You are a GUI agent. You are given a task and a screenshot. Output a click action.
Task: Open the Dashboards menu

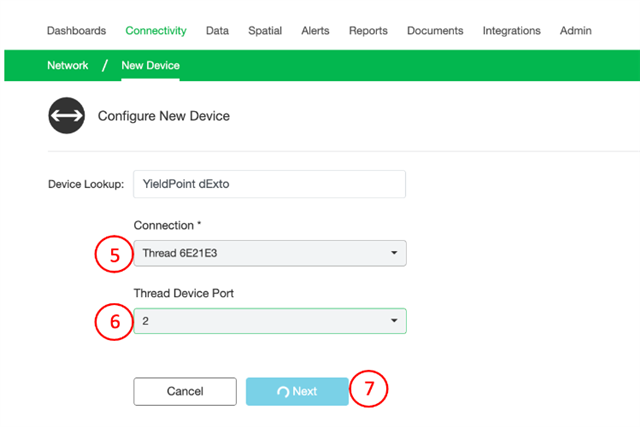76,31
